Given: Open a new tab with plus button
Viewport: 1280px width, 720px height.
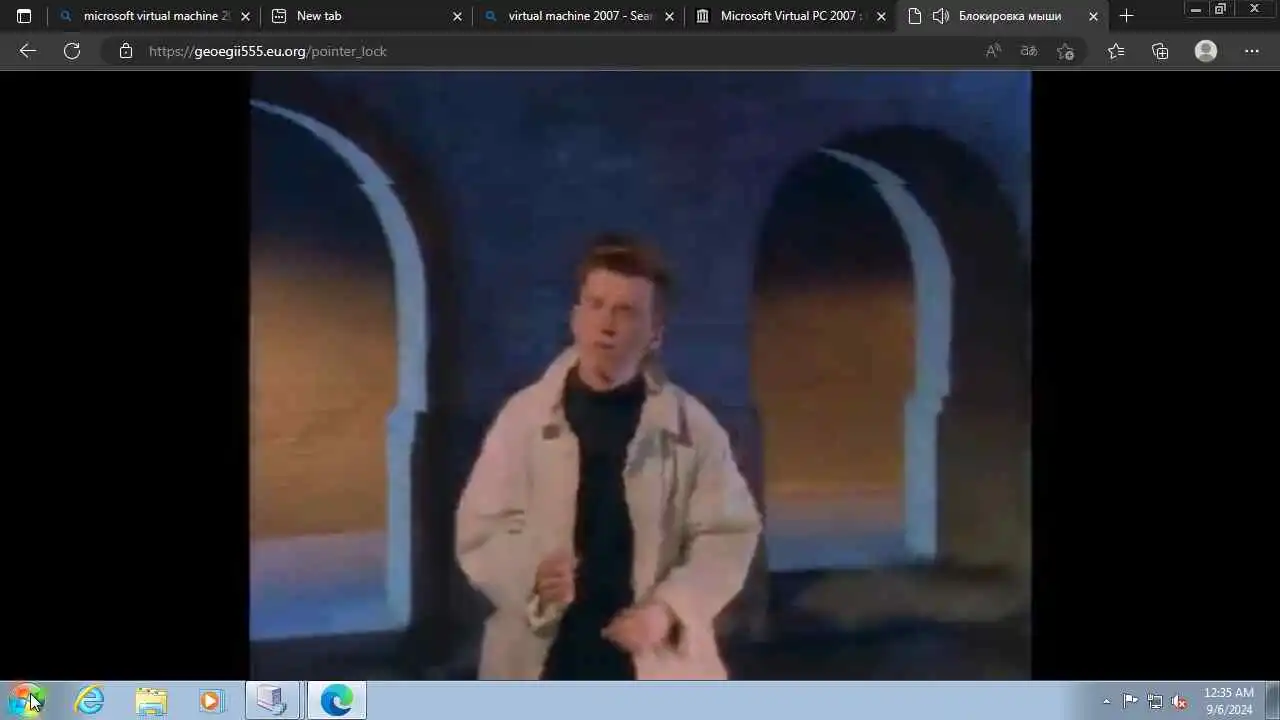Looking at the screenshot, I should (1127, 16).
